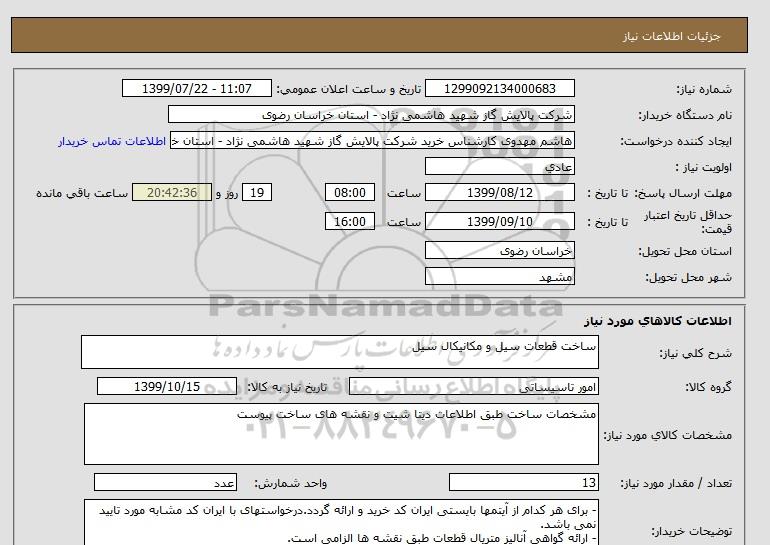Focus the شهر محل تحویل field مشهد

tap(500, 276)
